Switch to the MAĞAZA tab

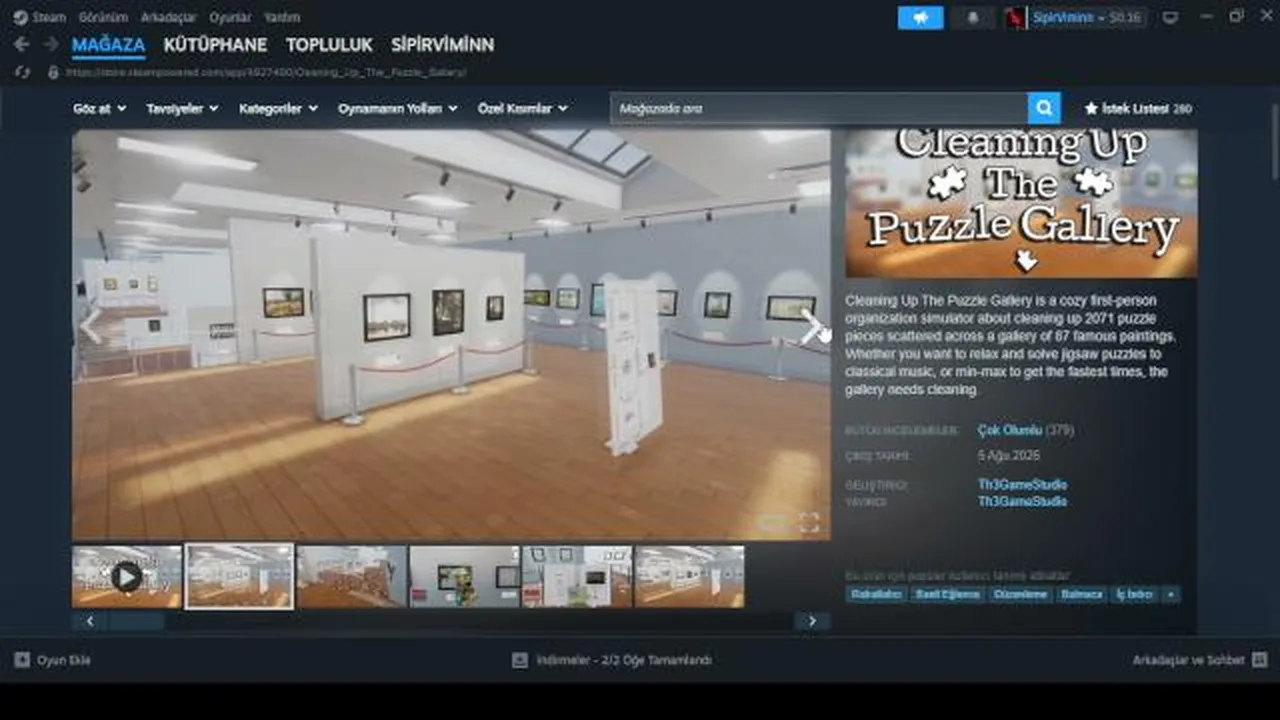[x=108, y=45]
